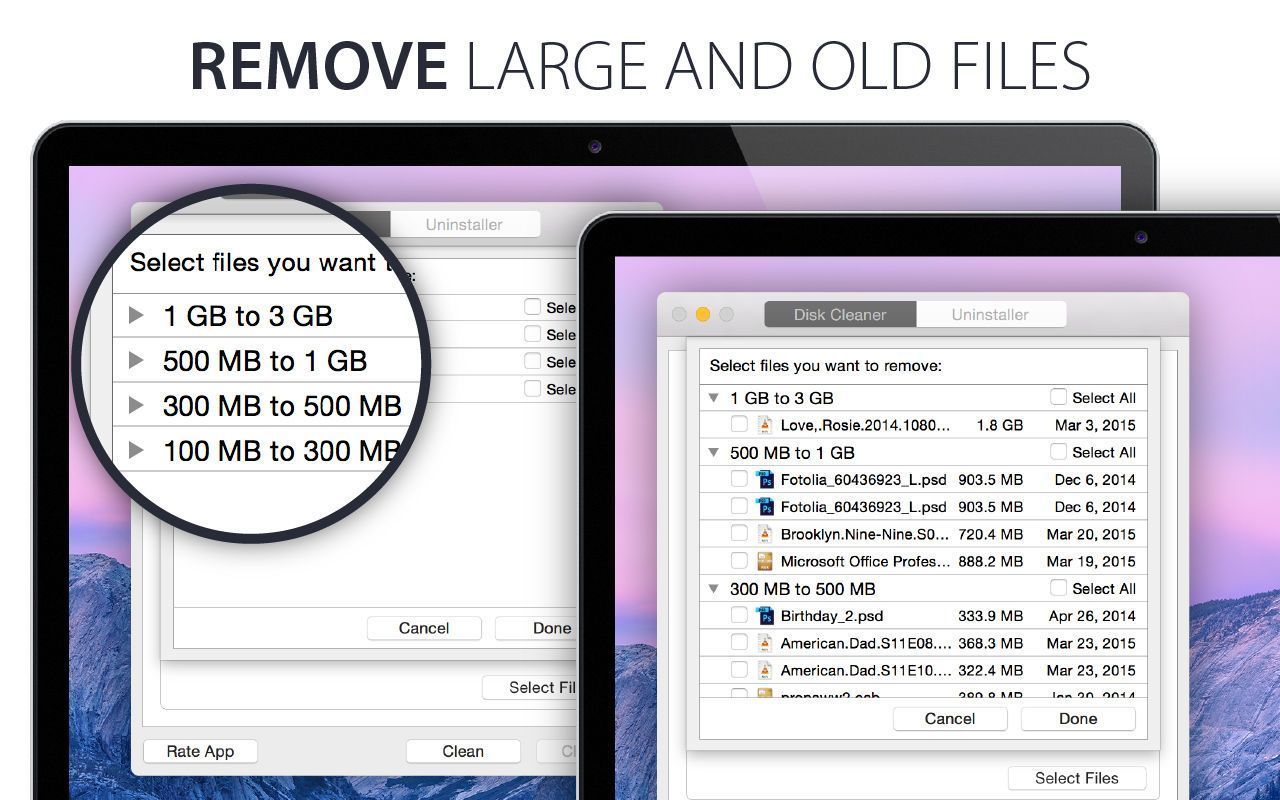Expand 300 MB to 500 MB in the magnified view
Image resolution: width=1280 pixels, height=800 pixels.
[137, 405]
